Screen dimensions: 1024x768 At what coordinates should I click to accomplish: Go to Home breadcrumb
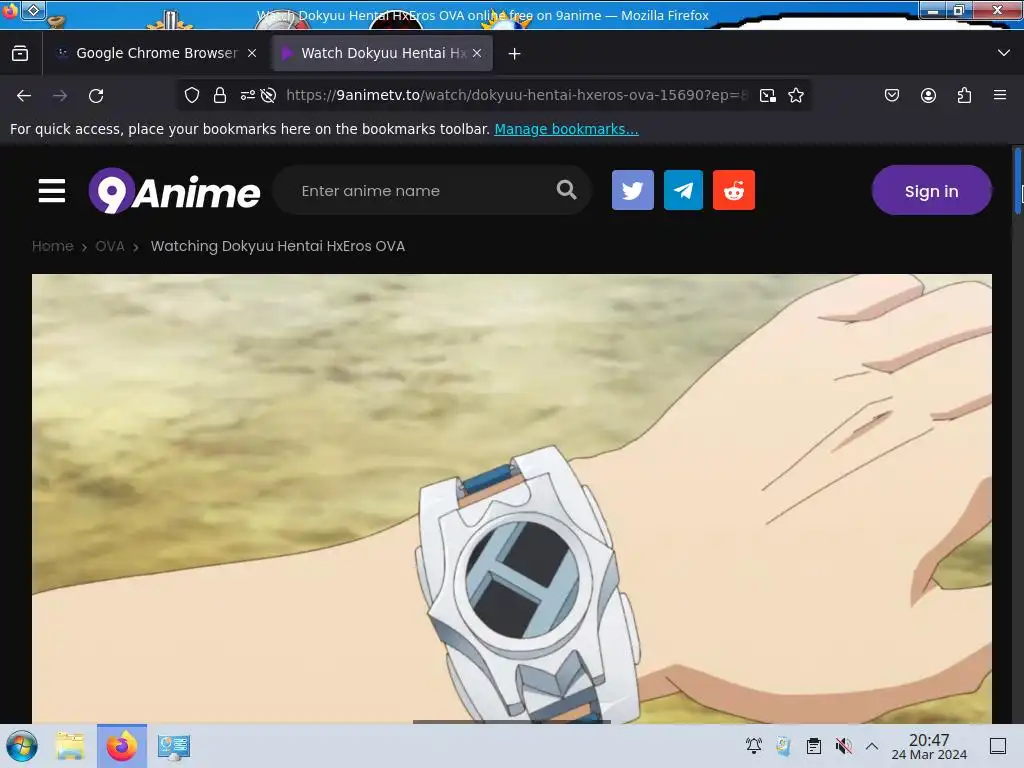click(53, 246)
